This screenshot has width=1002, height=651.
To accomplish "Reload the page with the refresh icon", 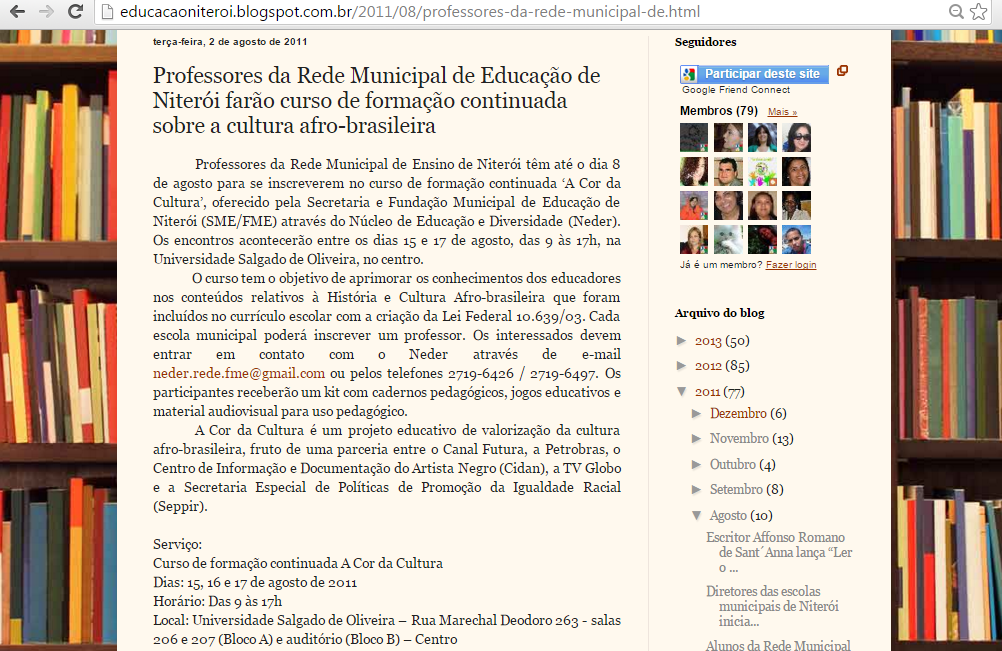I will pyautogui.click(x=75, y=11).
